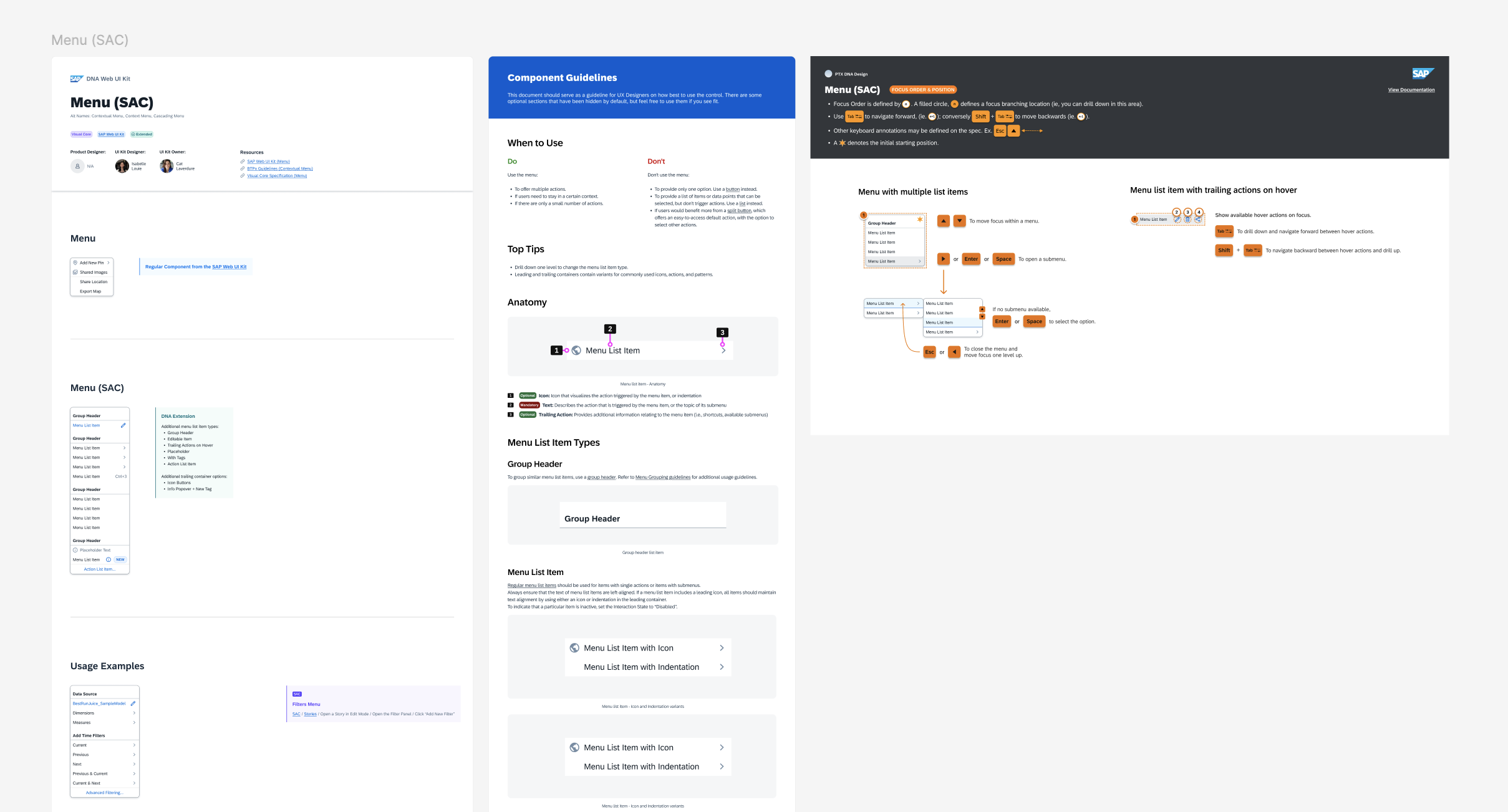1508x812 pixels.
Task: Open the BTPx Guidelines (Contextual Menu) link
Action: (279, 168)
